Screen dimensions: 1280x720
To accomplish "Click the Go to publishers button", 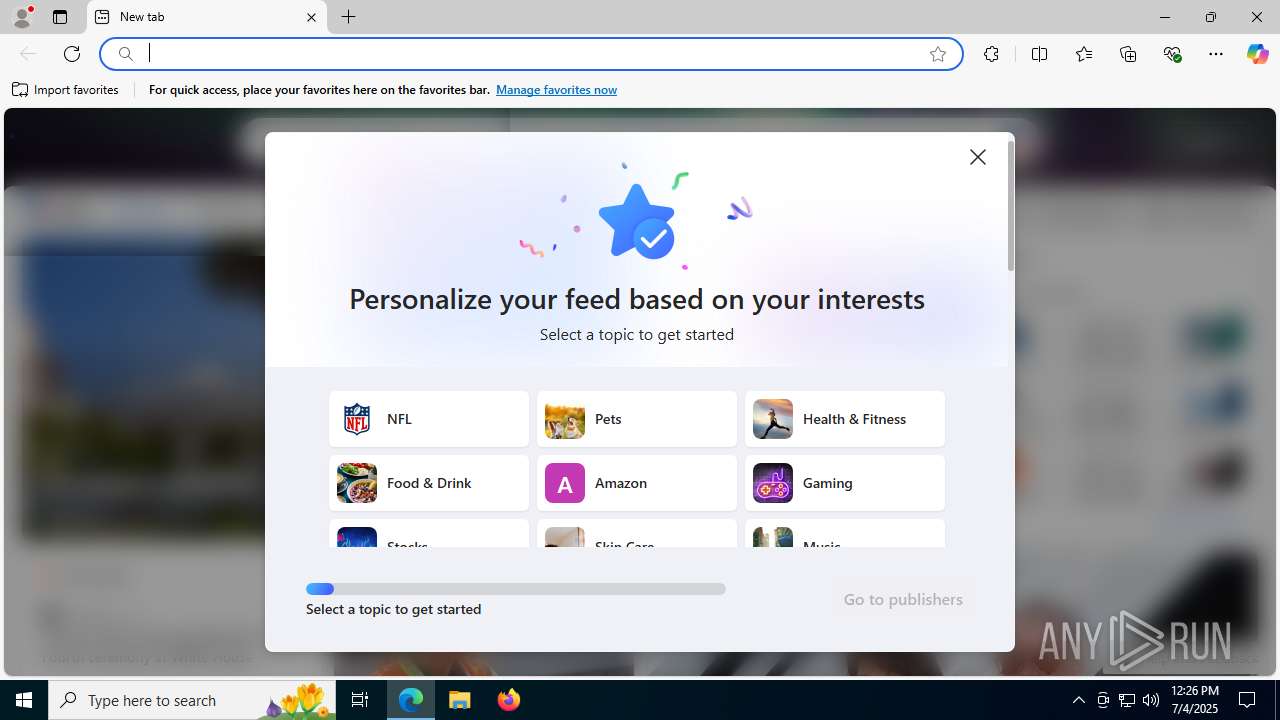I will 903,599.
